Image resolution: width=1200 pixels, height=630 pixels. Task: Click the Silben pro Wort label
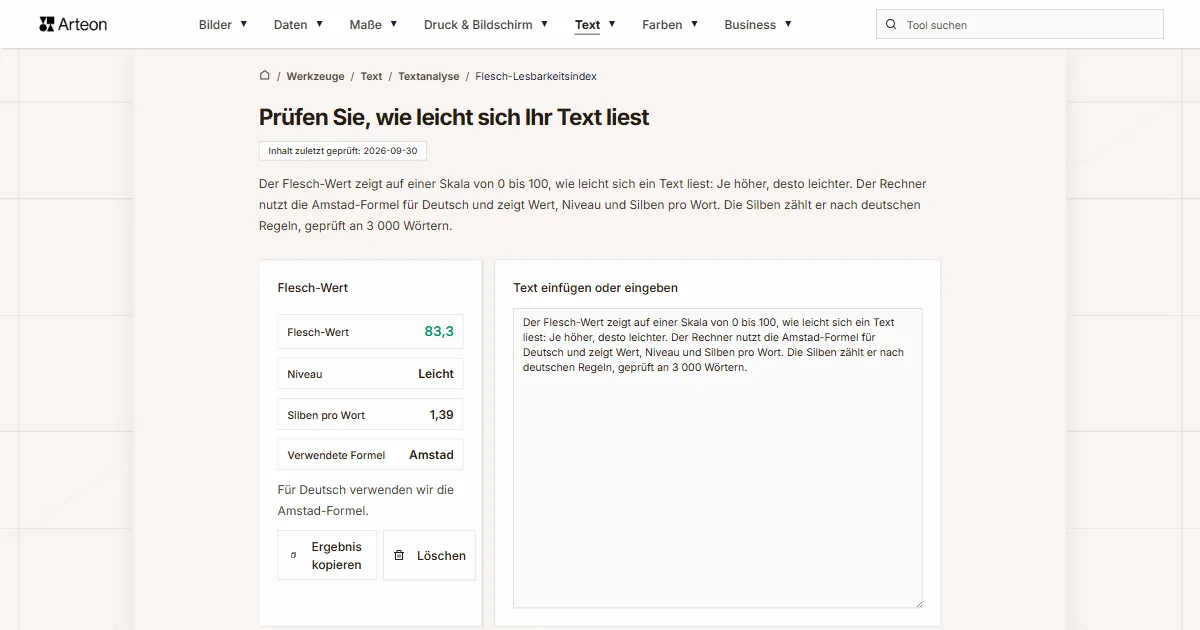click(x=326, y=415)
